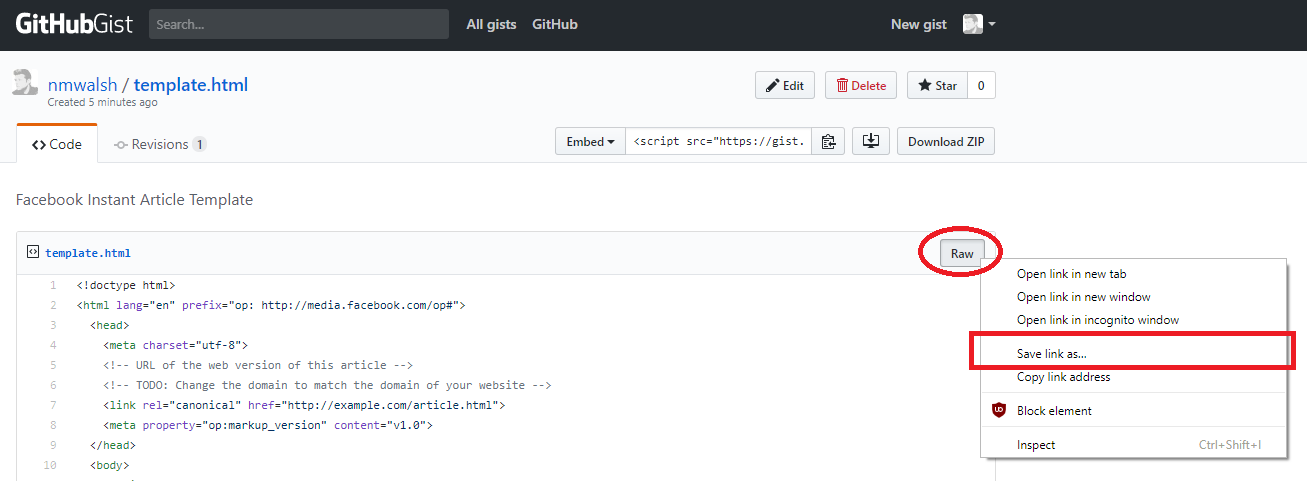Image resolution: width=1307 pixels, height=481 pixels.
Task: Click the GitHub Gist logo
Action: 74,24
